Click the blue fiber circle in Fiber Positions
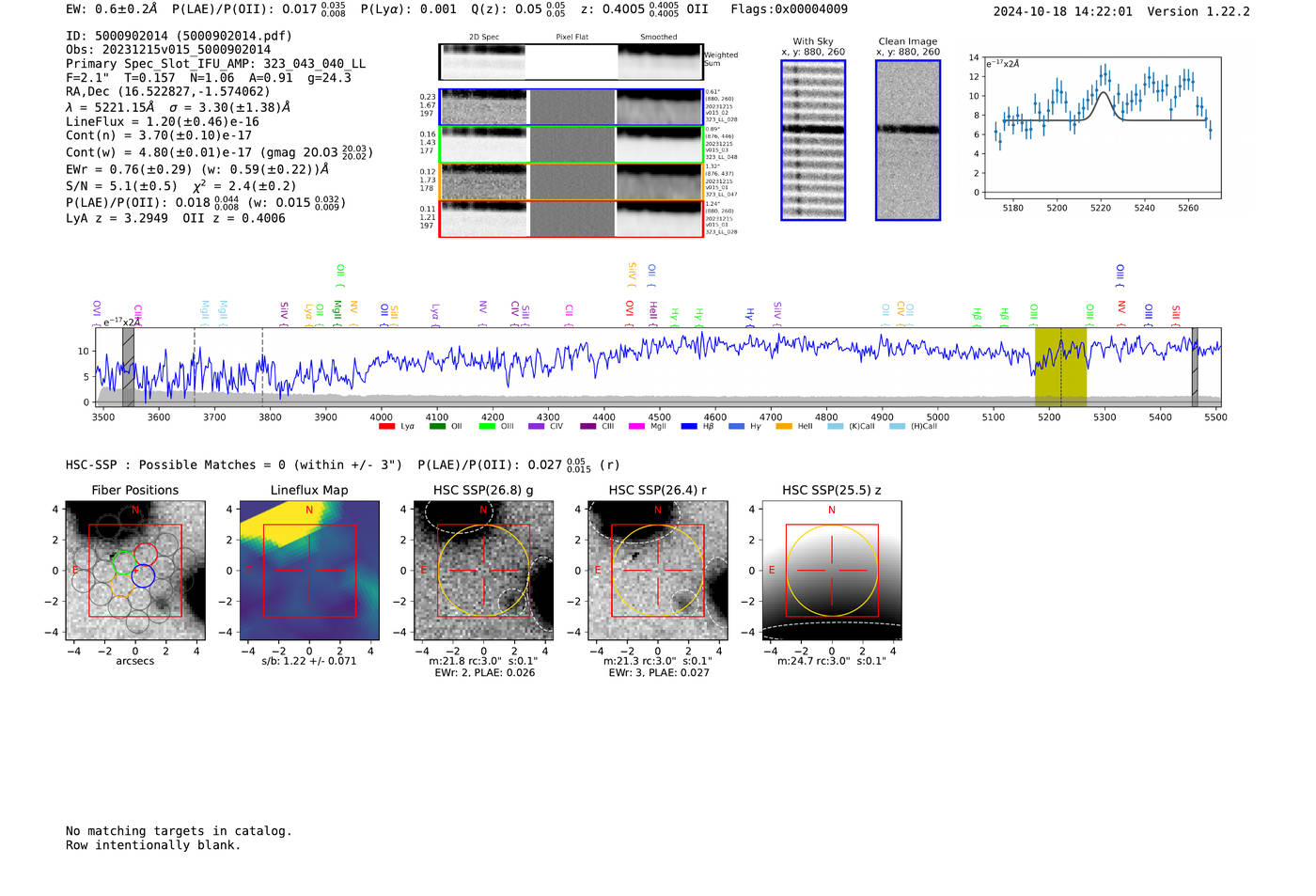This screenshot has height=896, width=1316. (x=143, y=575)
